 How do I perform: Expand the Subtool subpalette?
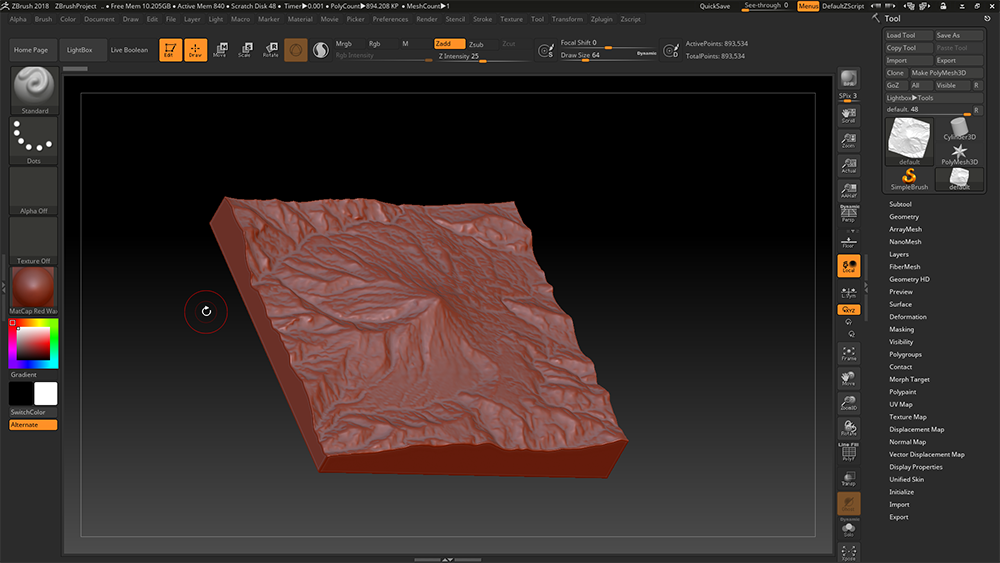coord(900,204)
